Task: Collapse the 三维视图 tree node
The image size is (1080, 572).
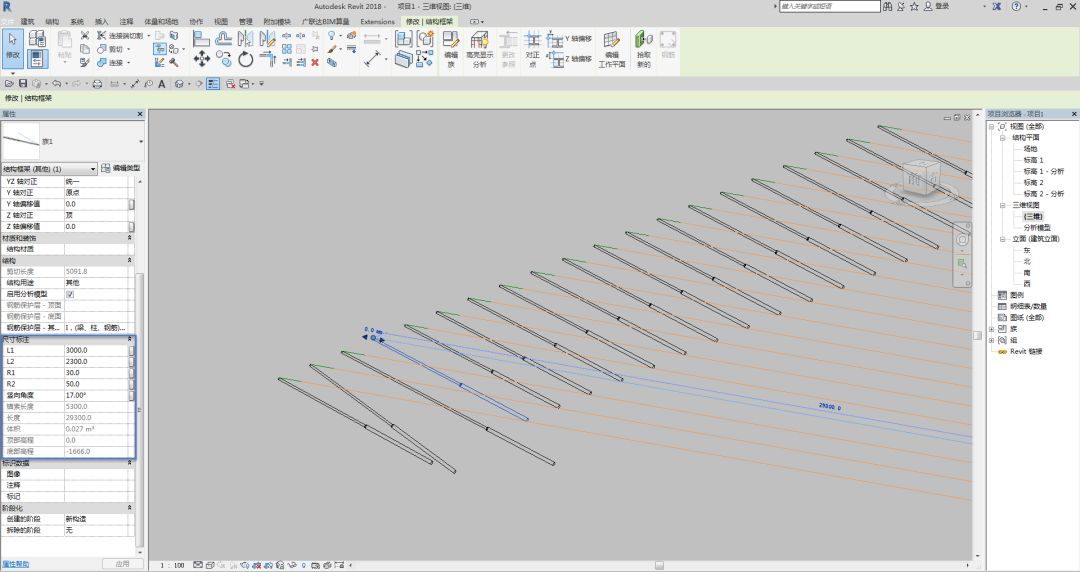Action: point(1003,205)
